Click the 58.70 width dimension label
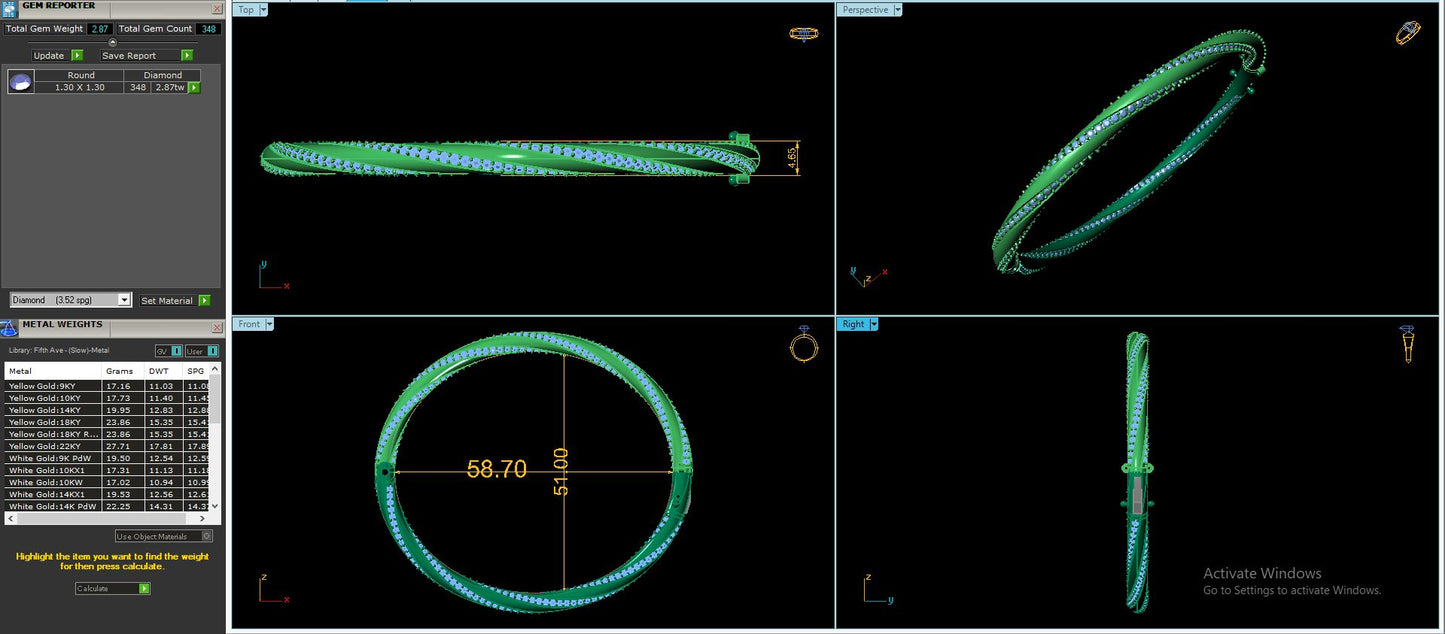This screenshot has width=1445, height=634. click(x=496, y=469)
